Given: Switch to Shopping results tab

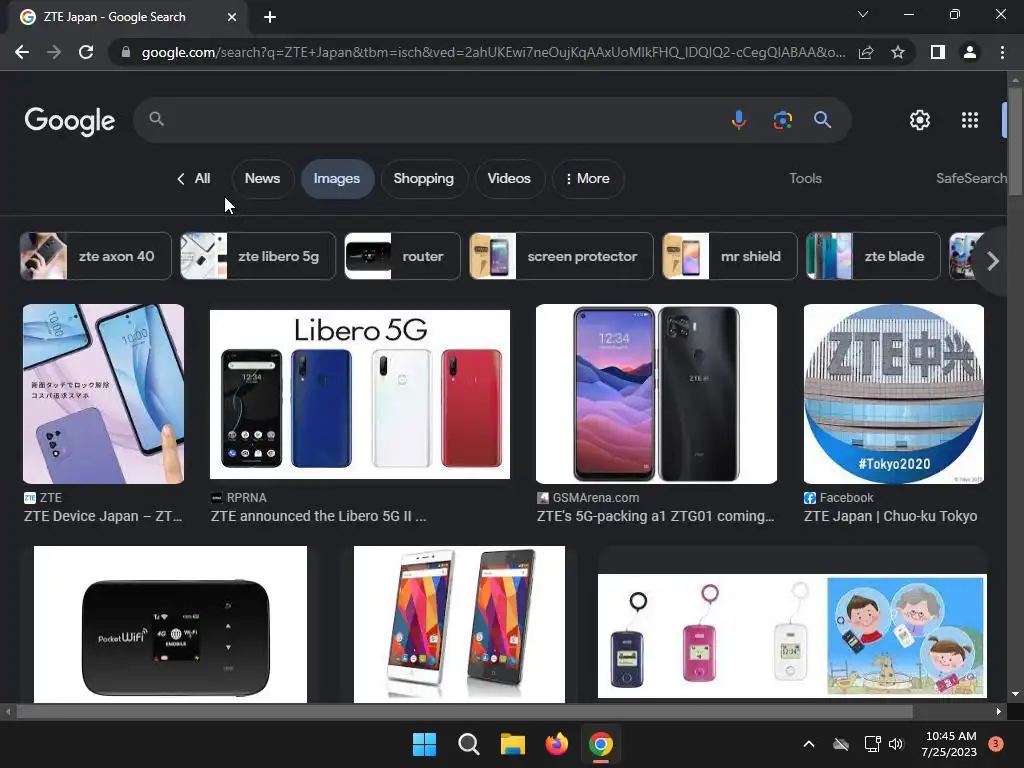Looking at the screenshot, I should 424,178.
